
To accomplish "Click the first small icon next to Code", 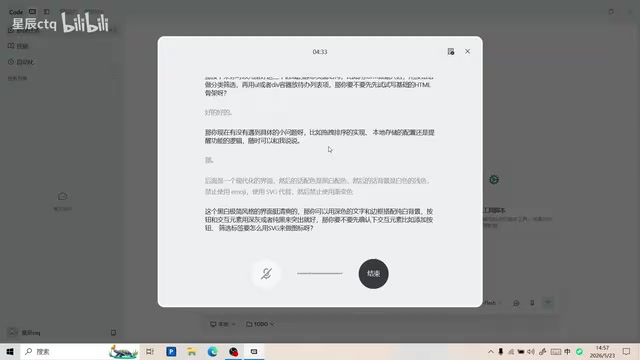I will (x=32, y=11).
